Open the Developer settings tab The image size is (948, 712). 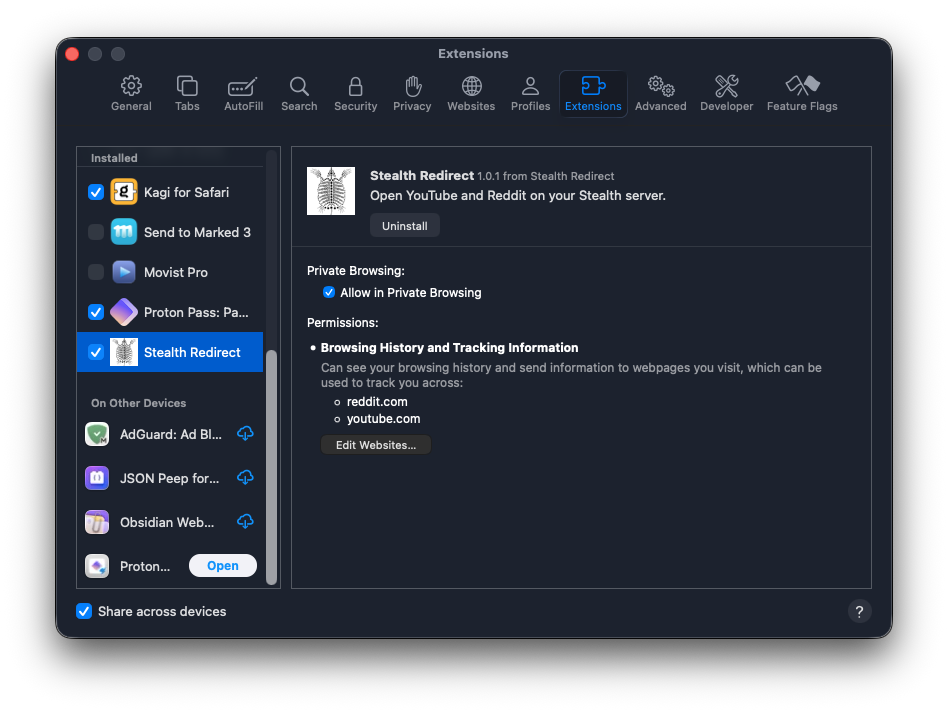click(726, 94)
